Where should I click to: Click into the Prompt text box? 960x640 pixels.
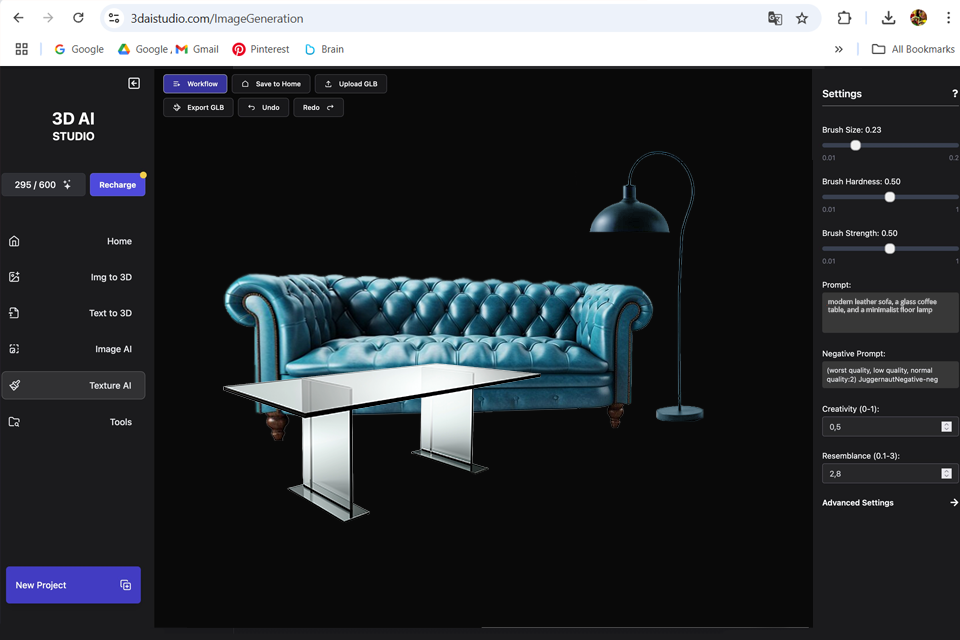coord(890,313)
